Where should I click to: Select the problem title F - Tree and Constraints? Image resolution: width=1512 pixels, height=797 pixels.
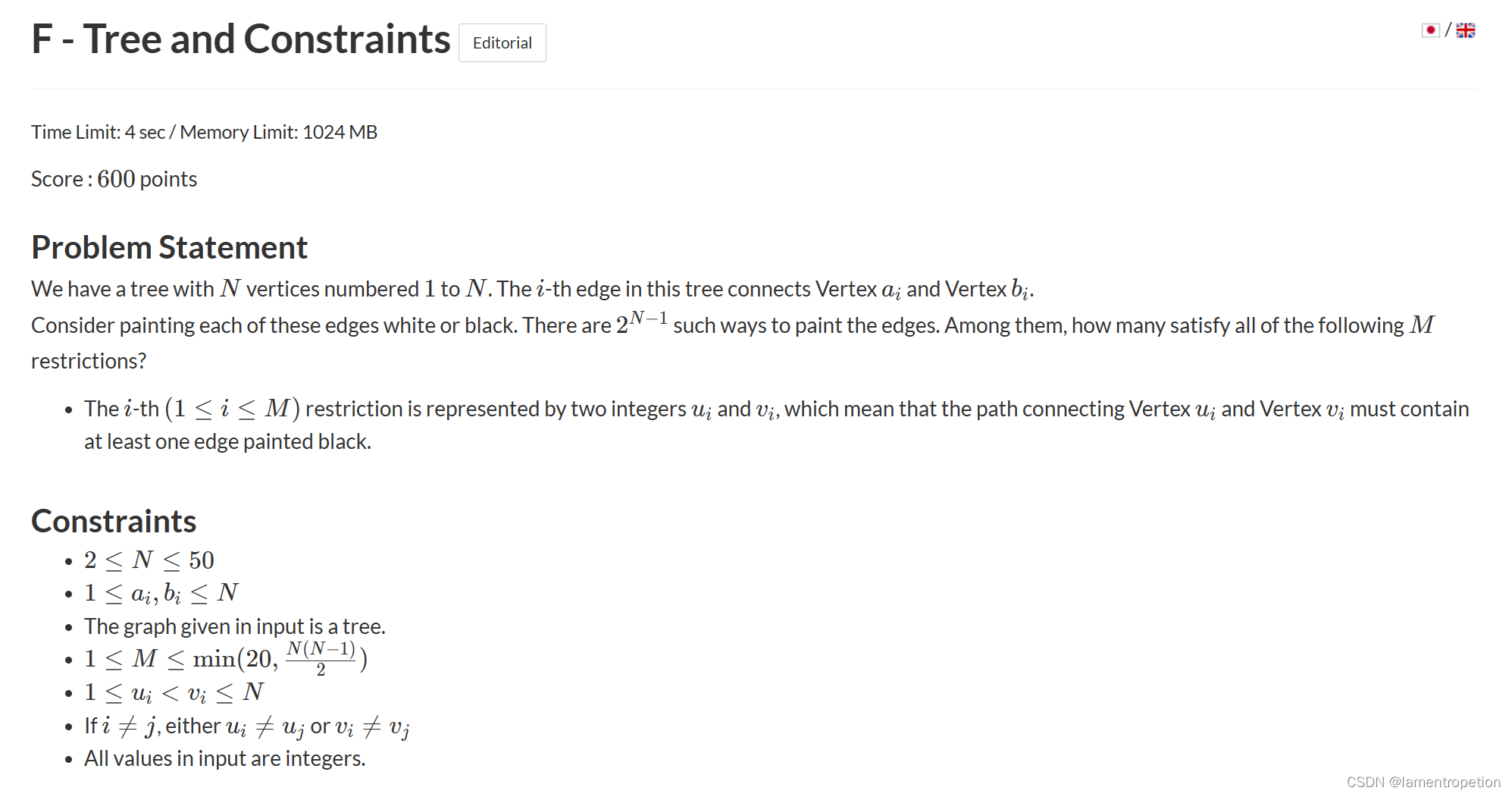coord(240,39)
